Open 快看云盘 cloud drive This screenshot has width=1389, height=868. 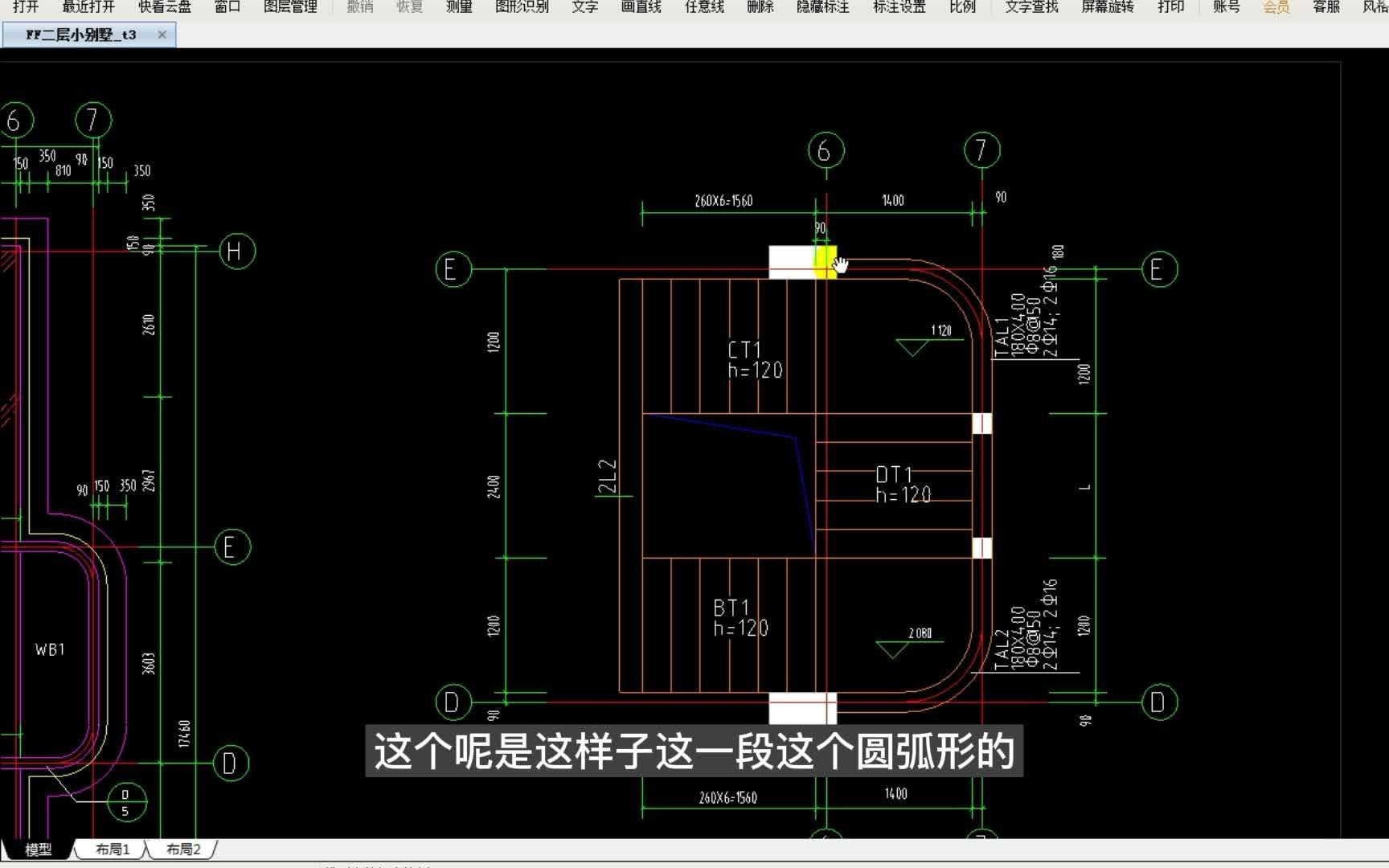pos(164,6)
